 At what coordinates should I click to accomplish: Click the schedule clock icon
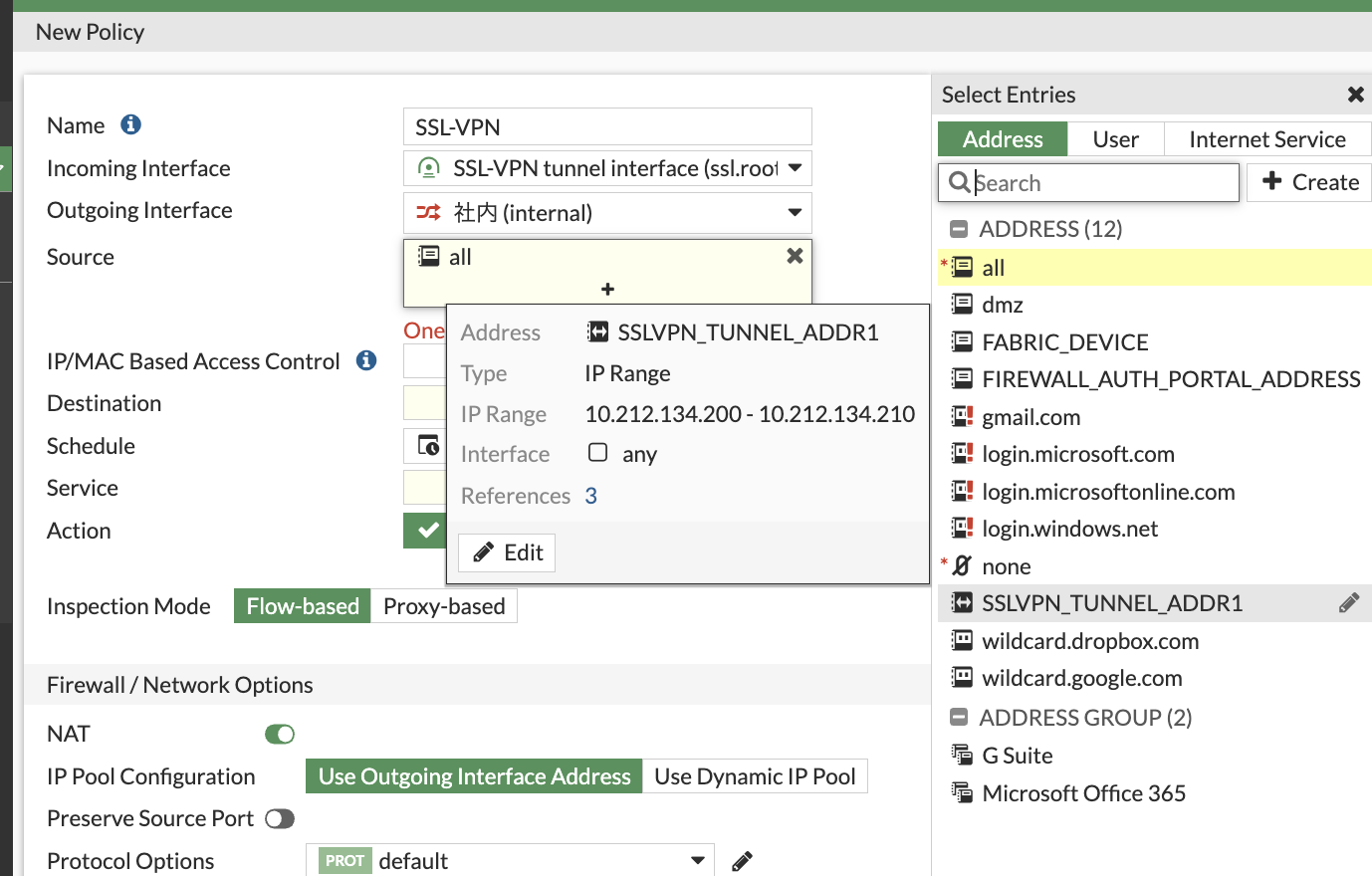pyautogui.click(x=428, y=445)
